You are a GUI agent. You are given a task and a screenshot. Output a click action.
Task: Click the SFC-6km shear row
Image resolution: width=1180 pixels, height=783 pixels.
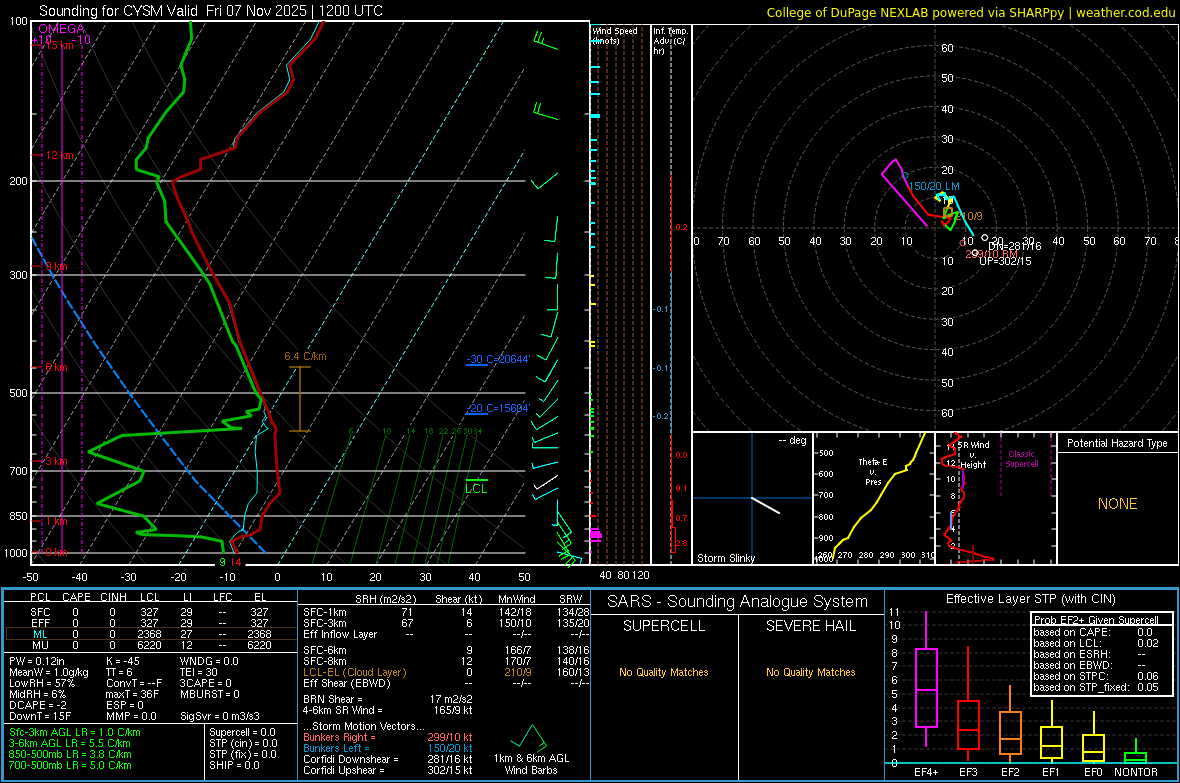[446, 650]
